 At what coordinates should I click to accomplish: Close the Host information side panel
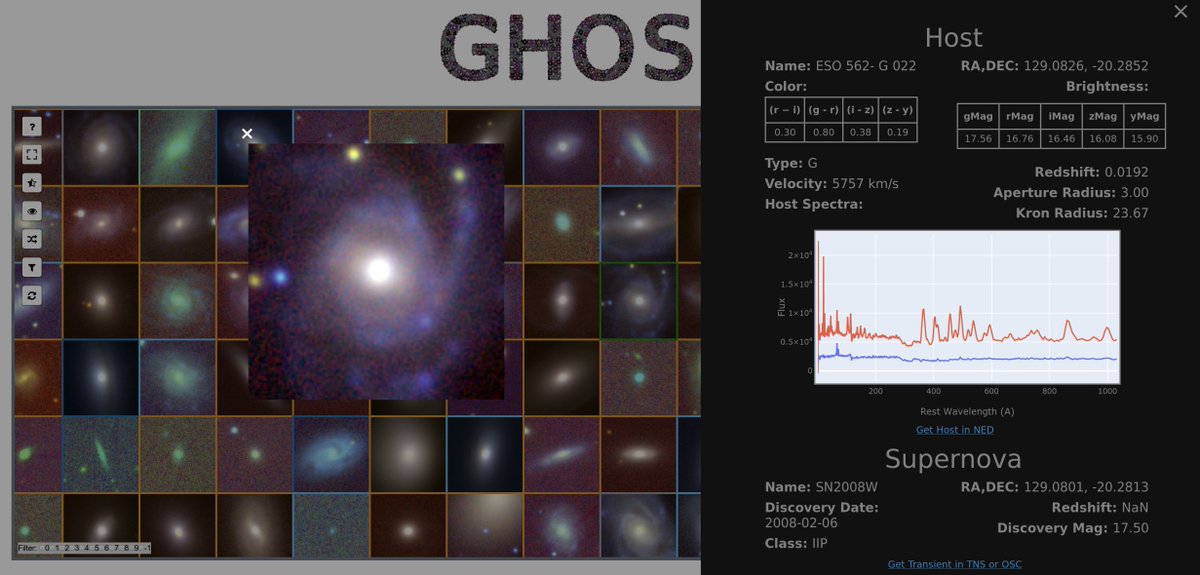[x=1180, y=11]
